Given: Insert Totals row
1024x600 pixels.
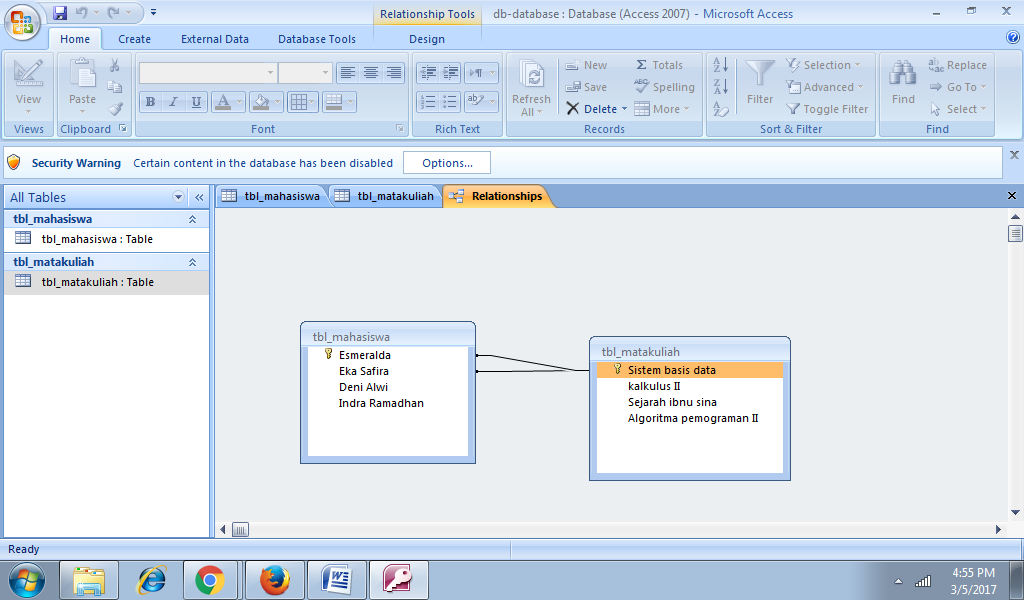Looking at the screenshot, I should click(x=660, y=64).
